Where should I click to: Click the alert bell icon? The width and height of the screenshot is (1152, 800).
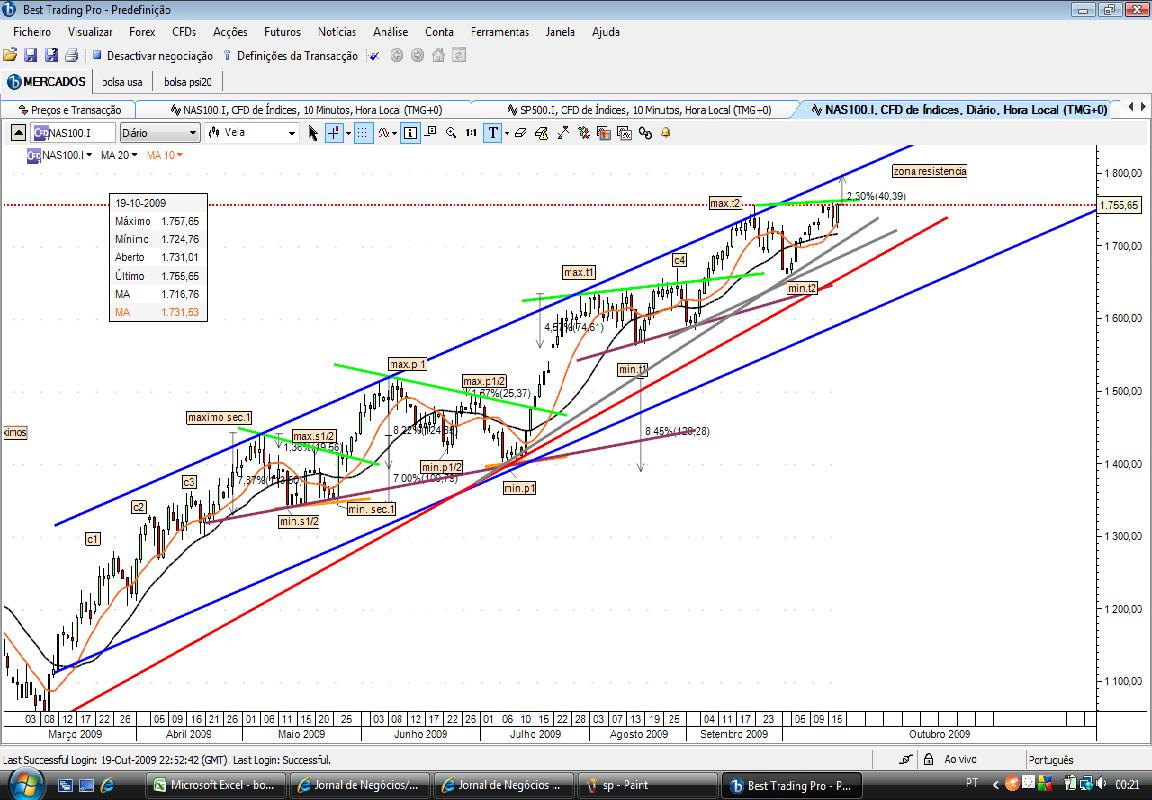(666, 133)
